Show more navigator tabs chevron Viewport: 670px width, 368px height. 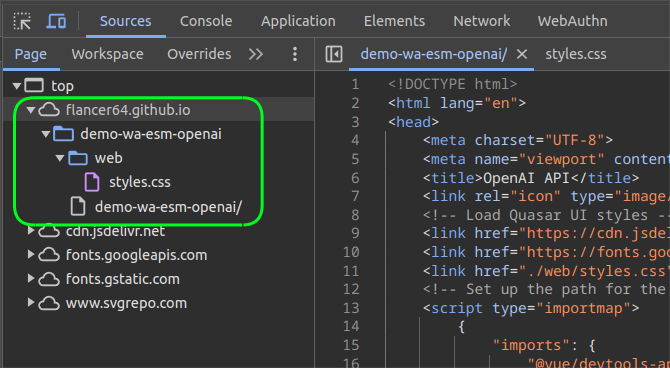256,54
